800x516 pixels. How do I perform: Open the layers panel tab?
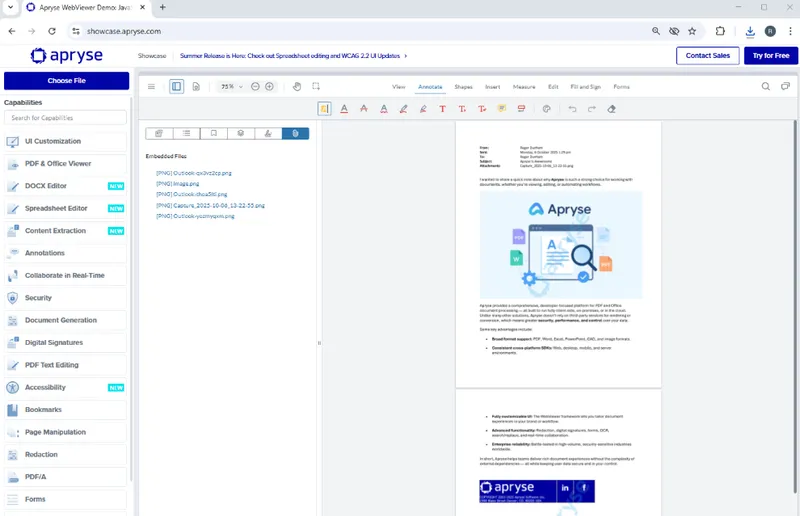pyautogui.click(x=241, y=134)
